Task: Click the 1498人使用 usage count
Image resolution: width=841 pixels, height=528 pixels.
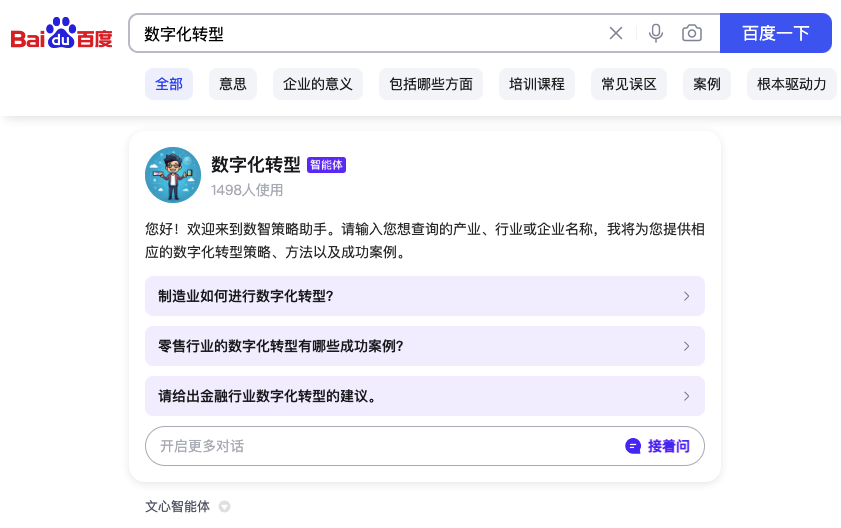Action: (x=247, y=190)
